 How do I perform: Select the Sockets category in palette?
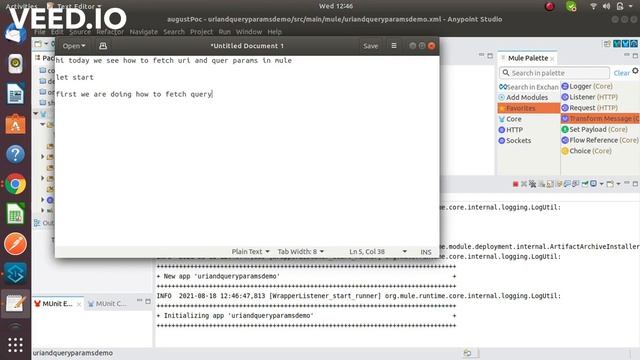[515, 141]
